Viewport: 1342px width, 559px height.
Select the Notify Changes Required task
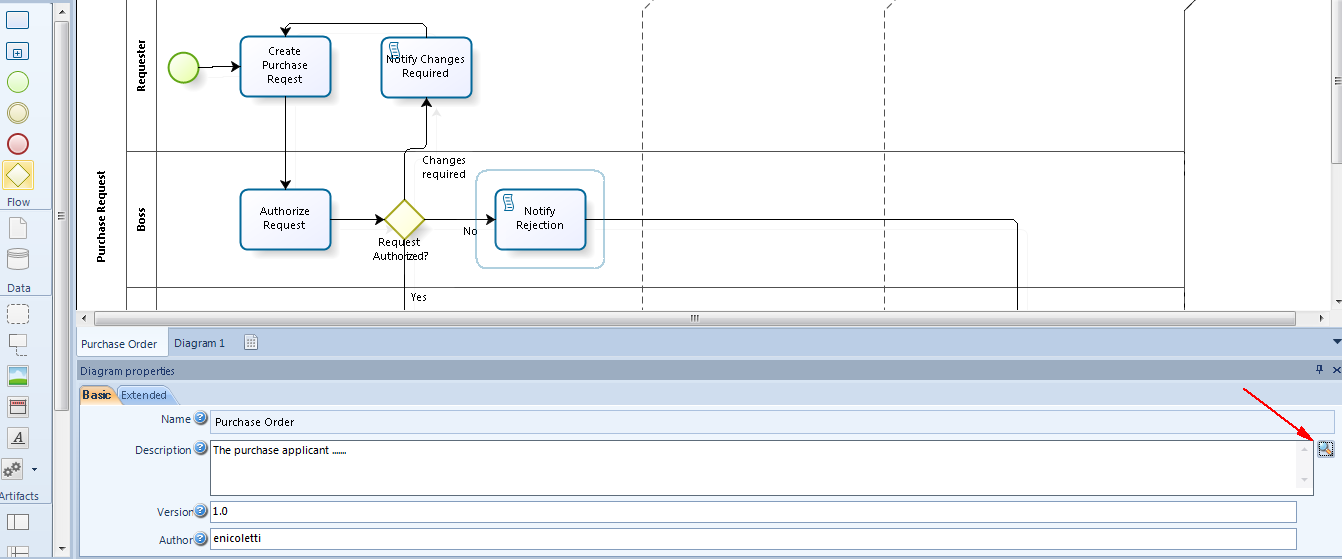pyautogui.click(x=426, y=67)
